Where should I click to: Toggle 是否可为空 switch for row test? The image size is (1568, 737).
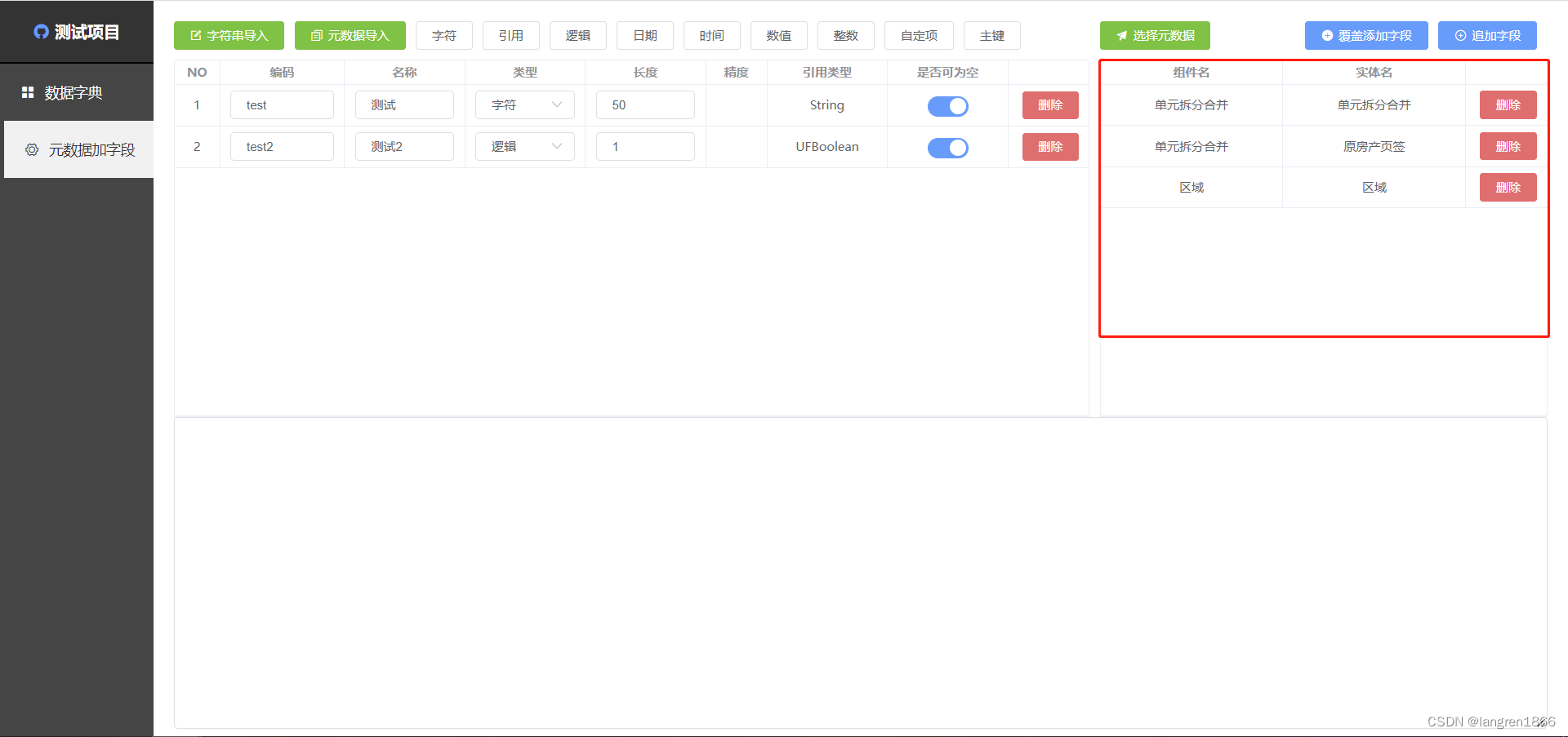pyautogui.click(x=947, y=106)
